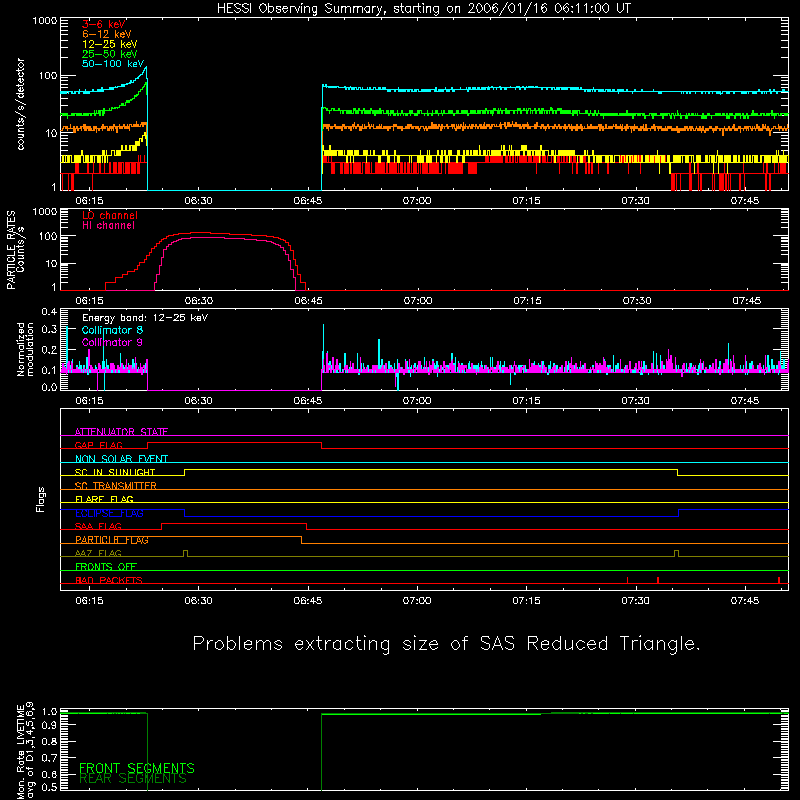Viewport: 800px width, 800px height.
Task: Click the FRONT SEGMENTS legend label
Action: coord(137,768)
